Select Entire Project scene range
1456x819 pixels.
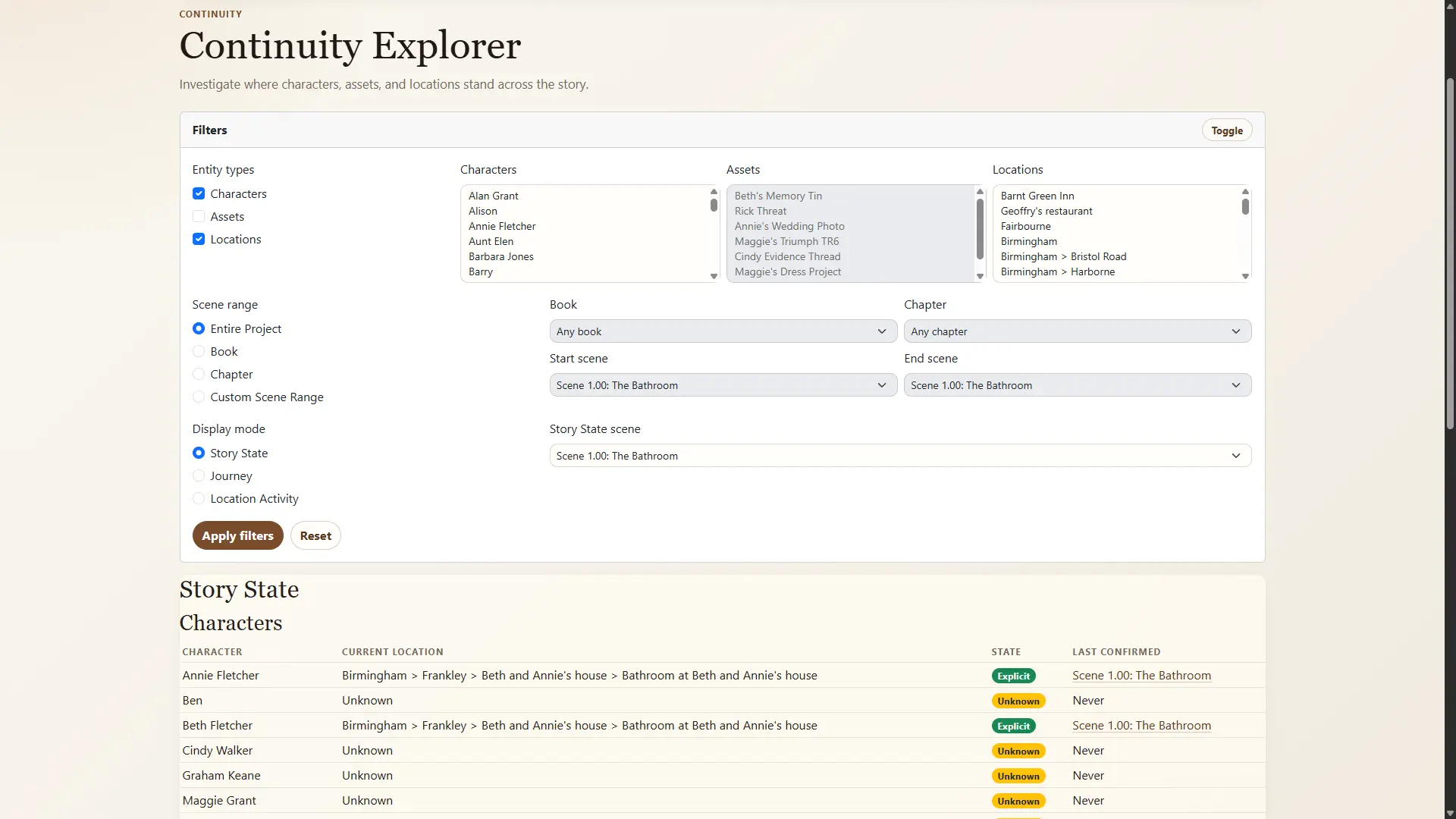coord(199,328)
